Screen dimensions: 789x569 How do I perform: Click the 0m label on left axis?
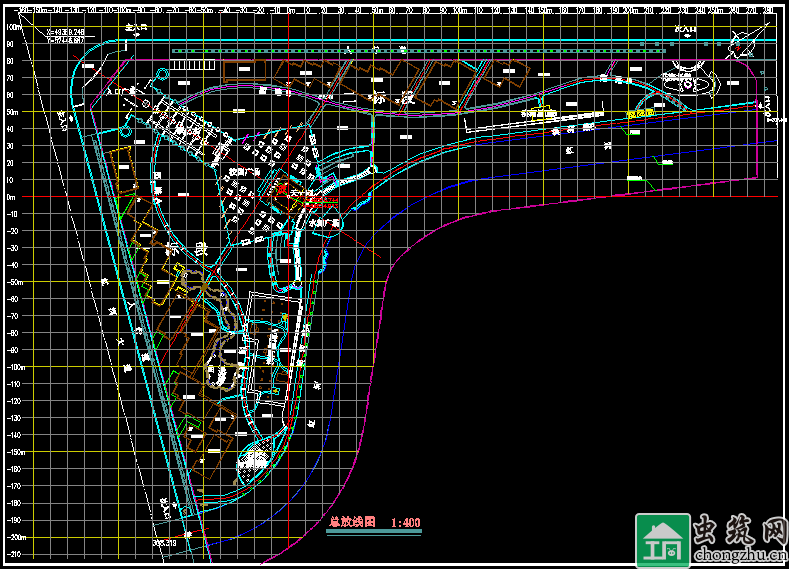point(12,197)
